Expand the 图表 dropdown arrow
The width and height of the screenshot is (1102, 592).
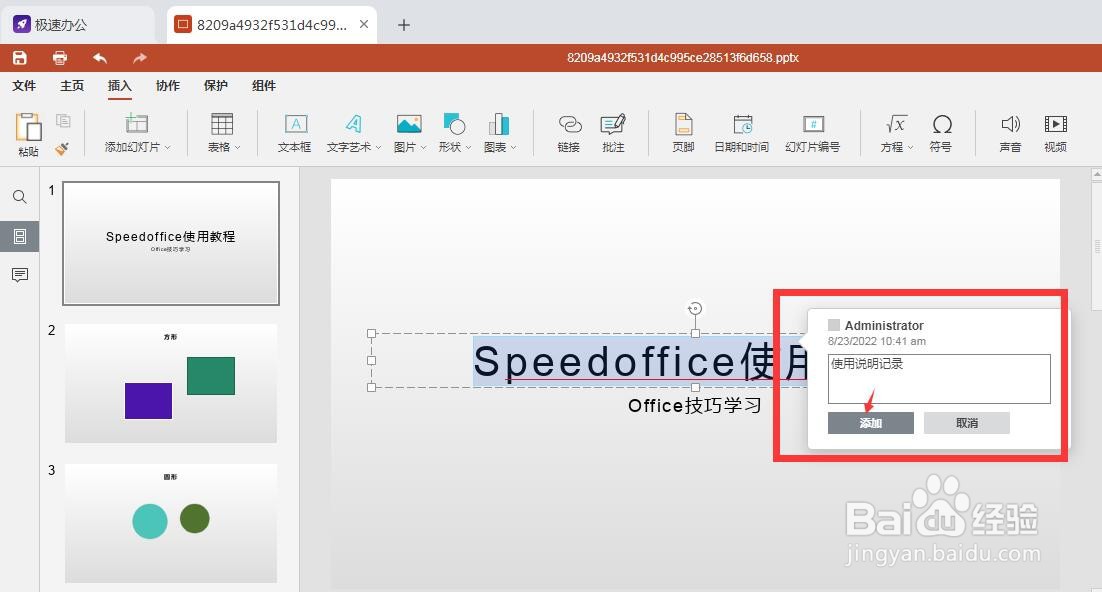click(x=513, y=148)
